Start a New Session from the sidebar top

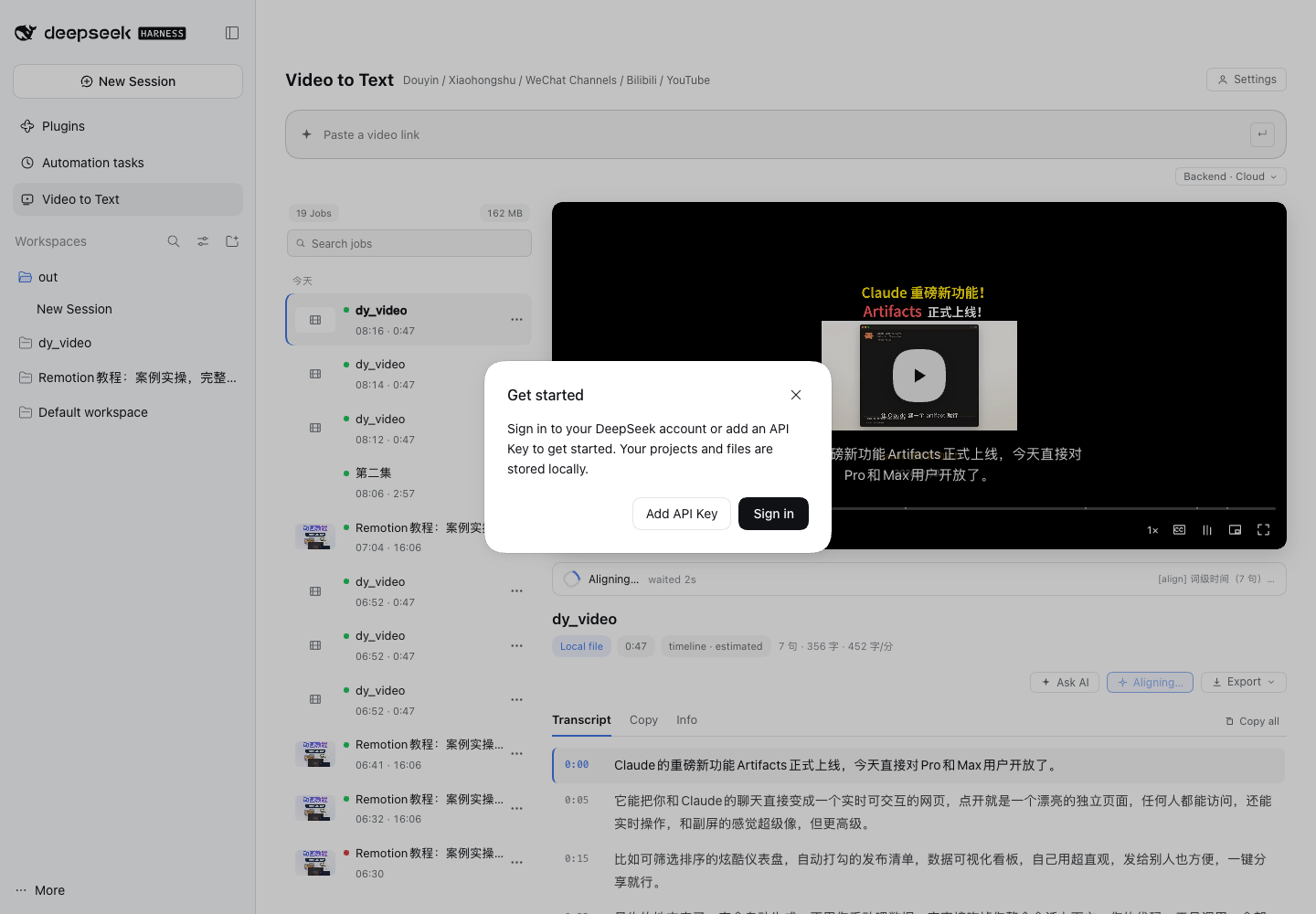point(128,81)
